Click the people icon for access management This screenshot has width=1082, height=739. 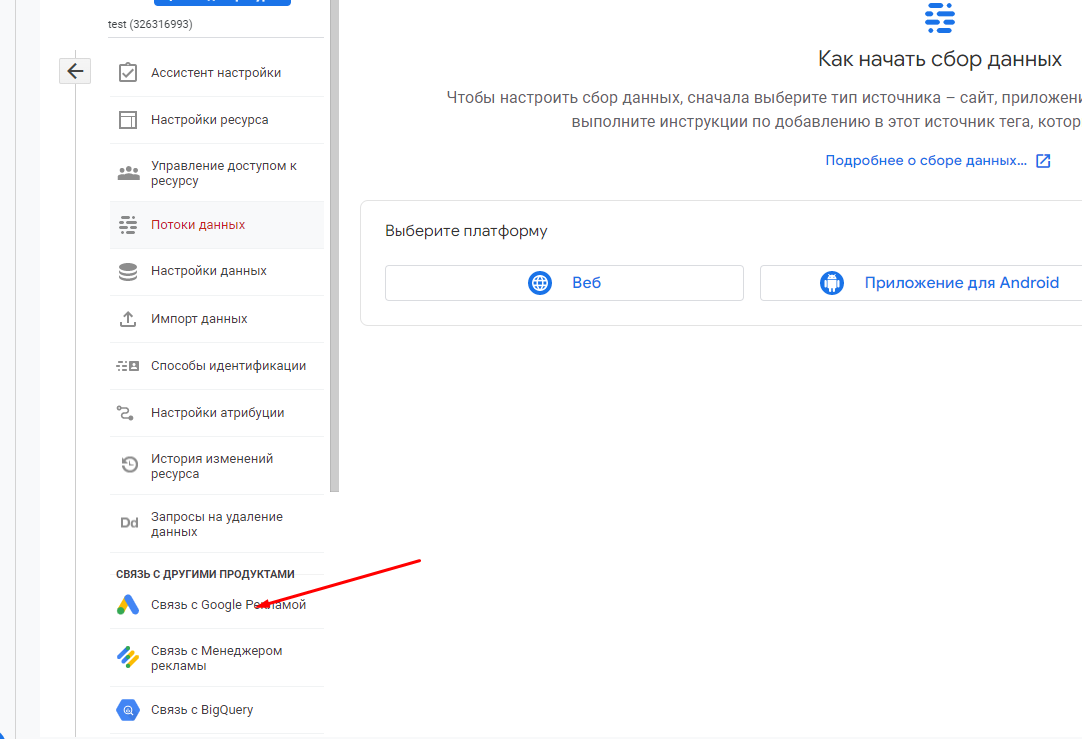[x=128, y=173]
